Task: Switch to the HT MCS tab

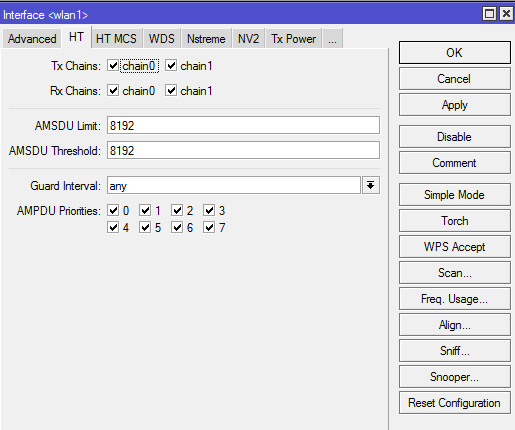Action: (x=116, y=39)
